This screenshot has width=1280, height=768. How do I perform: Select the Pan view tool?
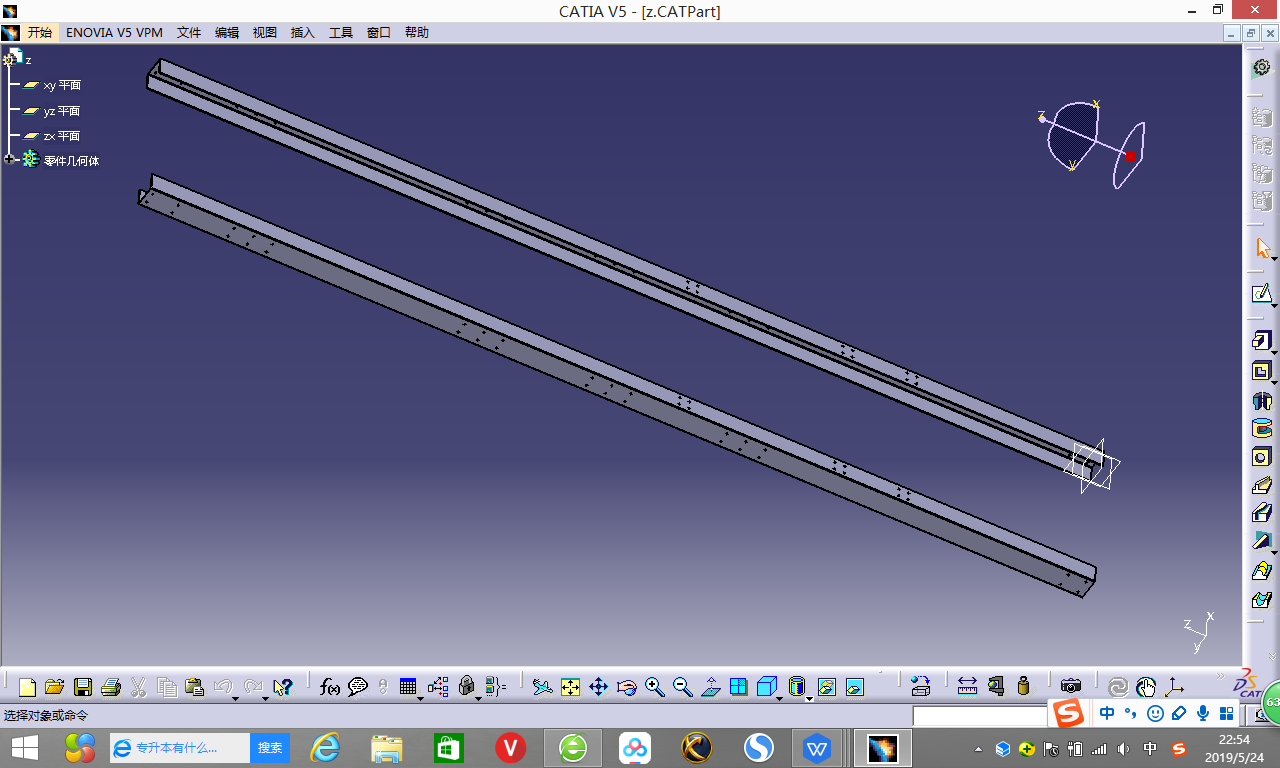click(598, 687)
